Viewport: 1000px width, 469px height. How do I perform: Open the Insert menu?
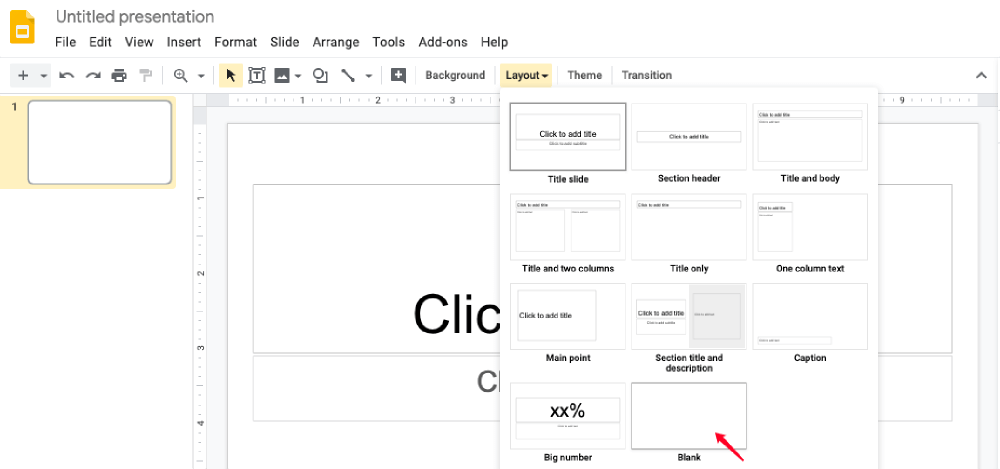click(x=184, y=42)
